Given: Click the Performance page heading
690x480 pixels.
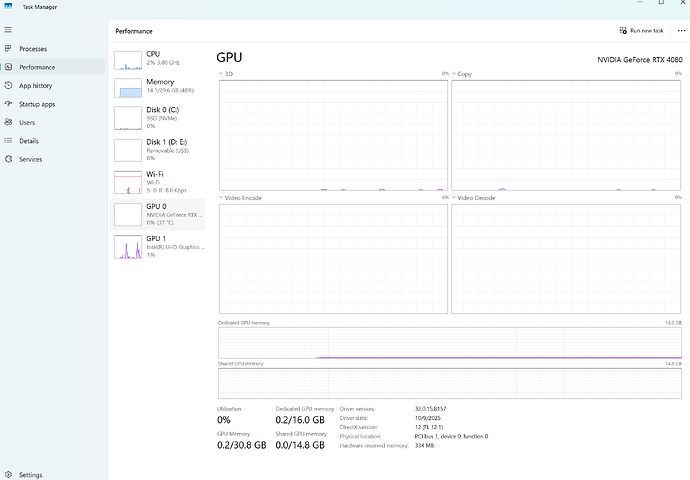Looking at the screenshot, I should pos(134,31).
